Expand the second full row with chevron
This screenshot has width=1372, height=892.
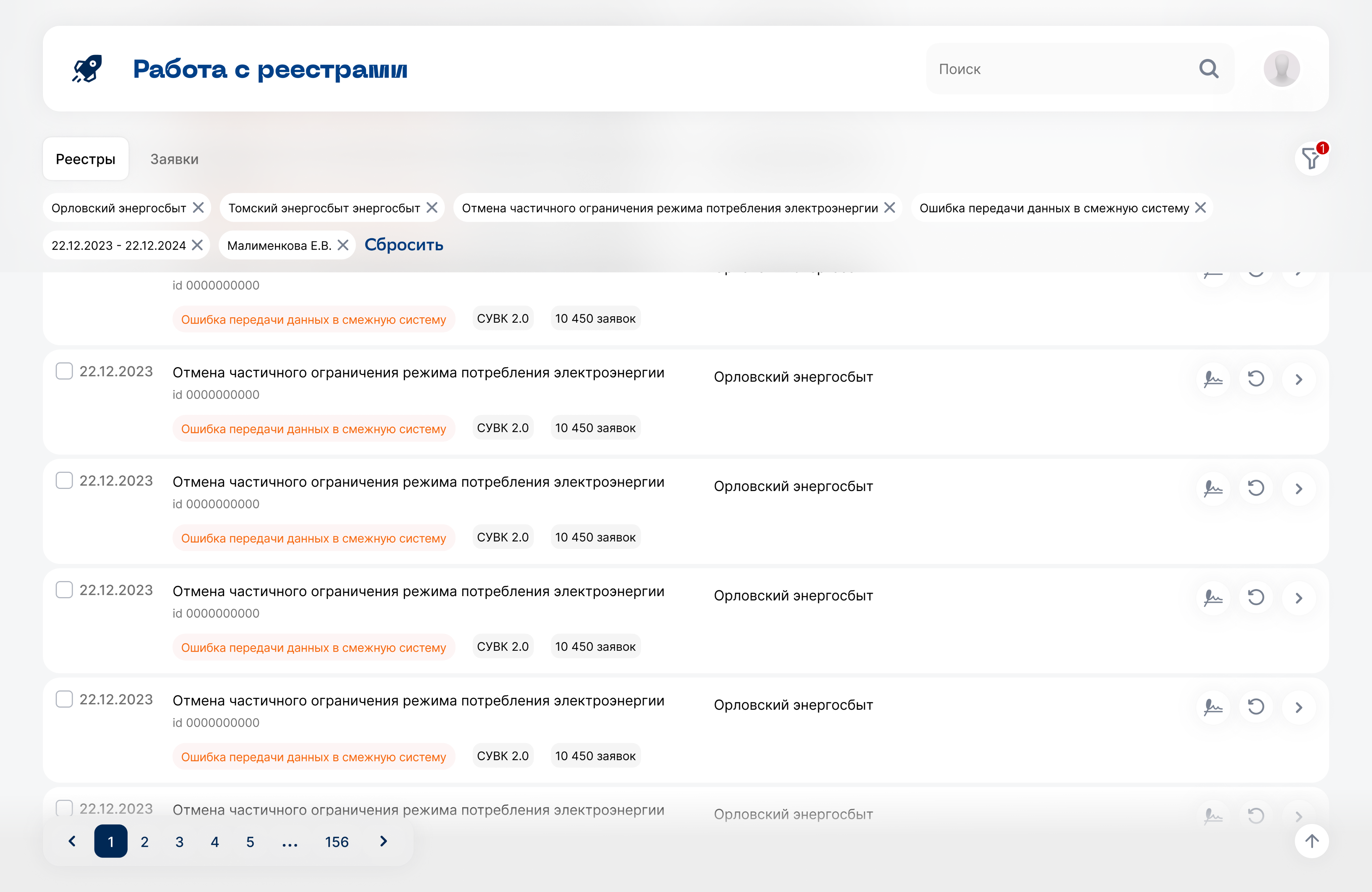click(1298, 488)
